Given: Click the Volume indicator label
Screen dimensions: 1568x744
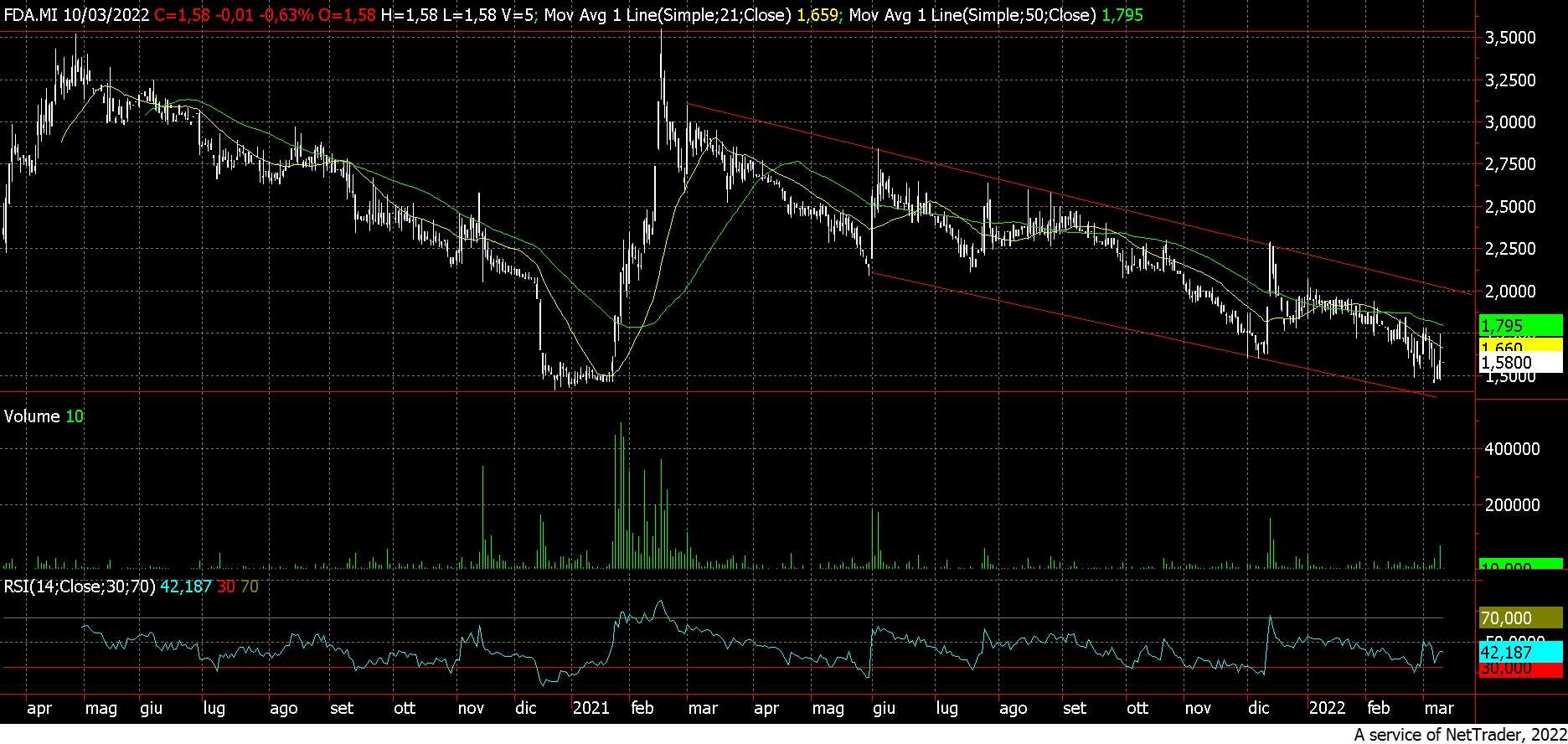Looking at the screenshot, I should point(32,416).
